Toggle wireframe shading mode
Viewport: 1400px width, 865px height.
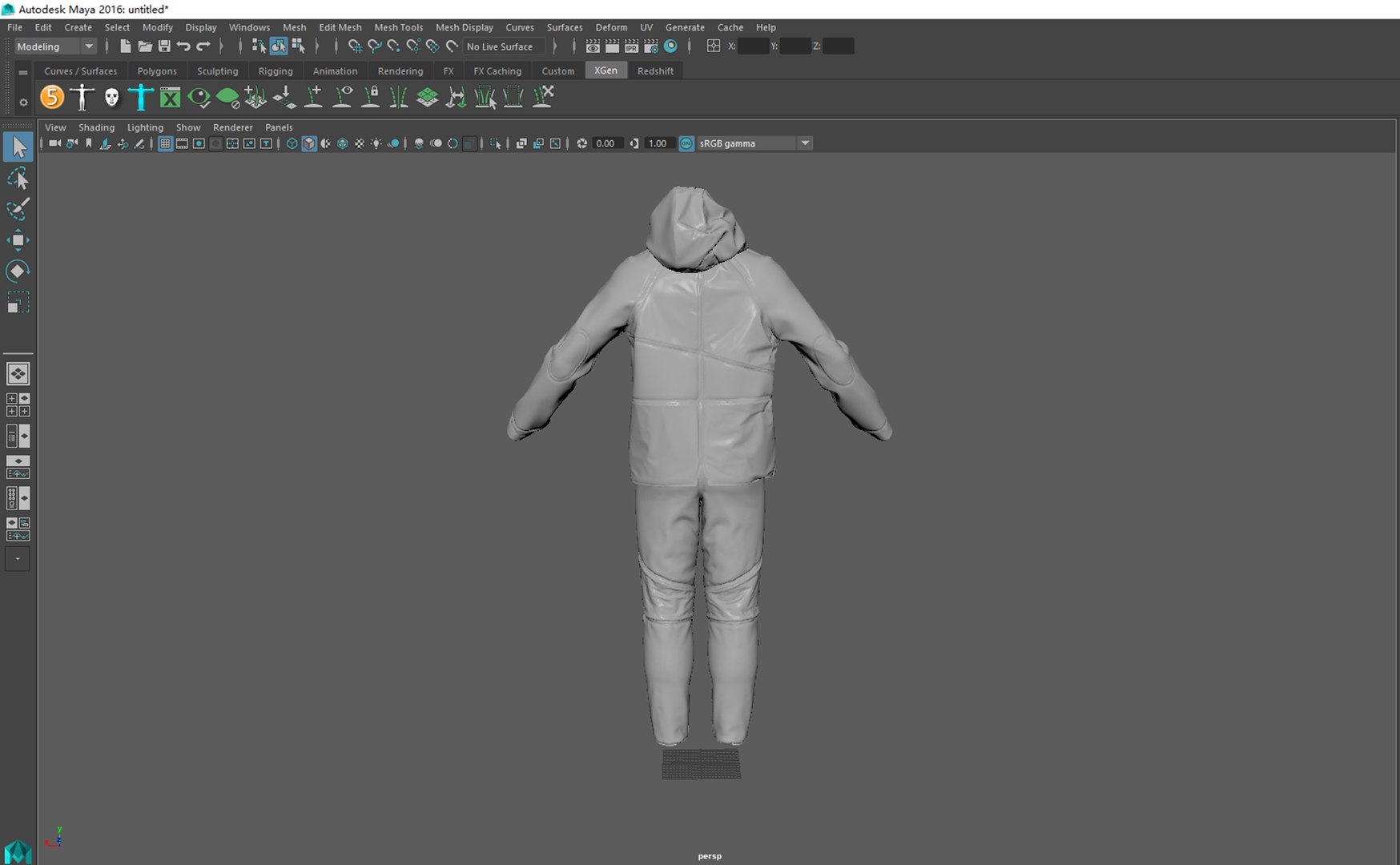pyautogui.click(x=292, y=143)
